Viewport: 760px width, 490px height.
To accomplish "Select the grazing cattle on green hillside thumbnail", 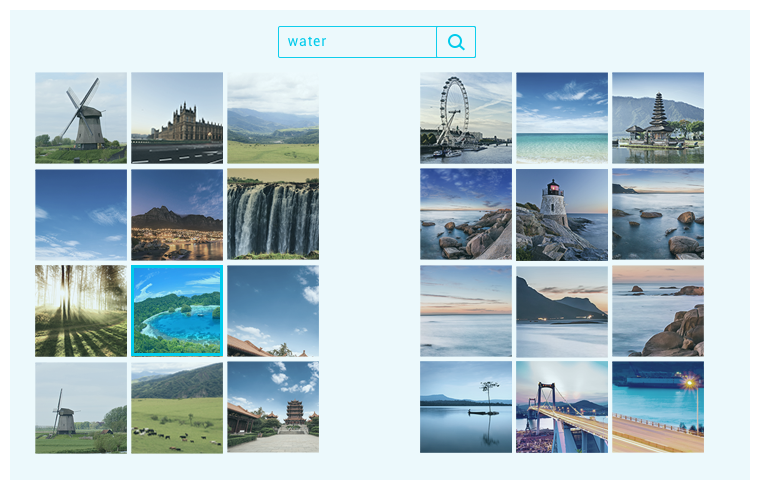I will coord(177,407).
